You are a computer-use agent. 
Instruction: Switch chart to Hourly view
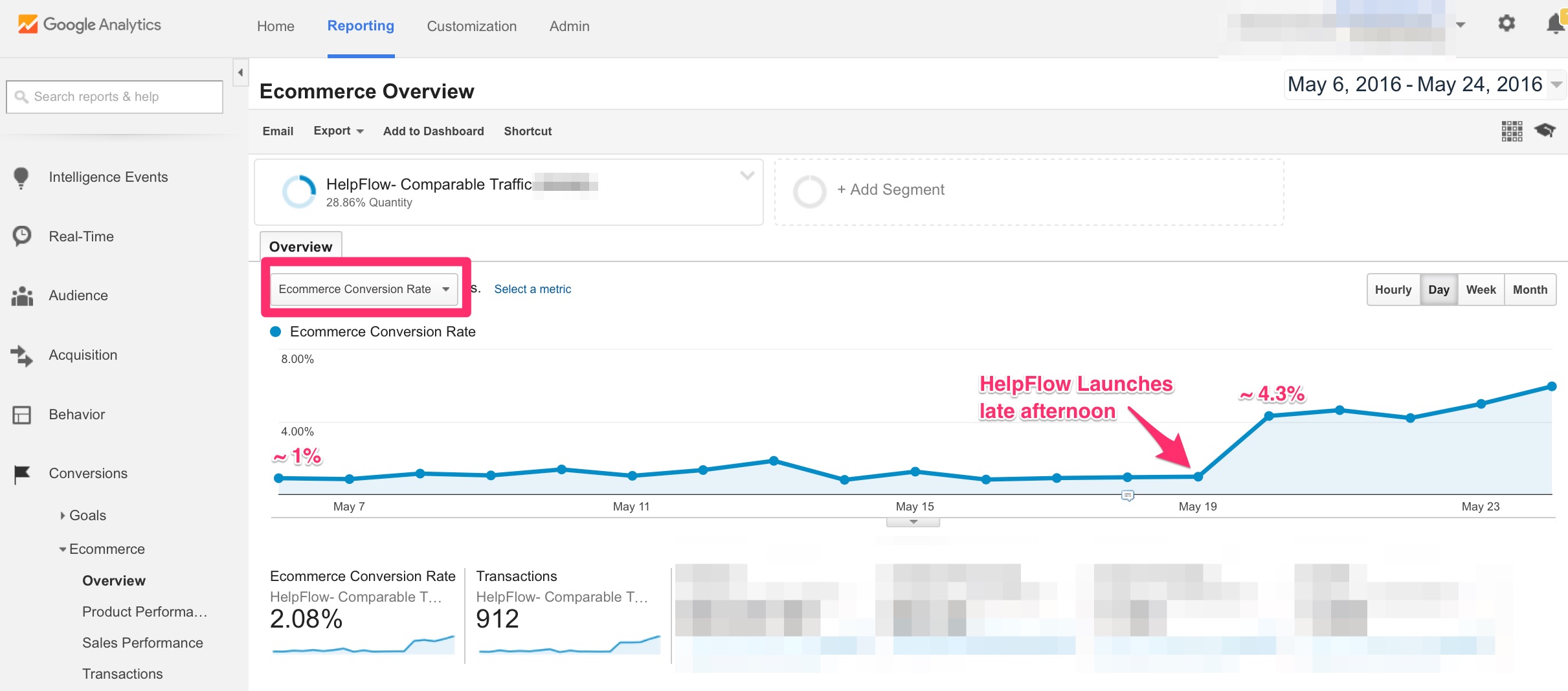point(1393,290)
